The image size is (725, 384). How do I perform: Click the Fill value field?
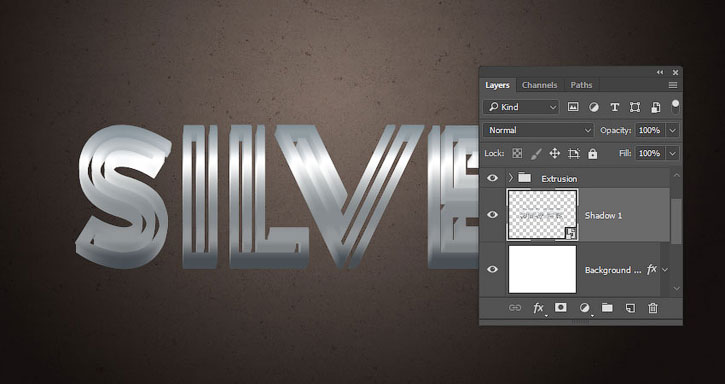[650, 153]
